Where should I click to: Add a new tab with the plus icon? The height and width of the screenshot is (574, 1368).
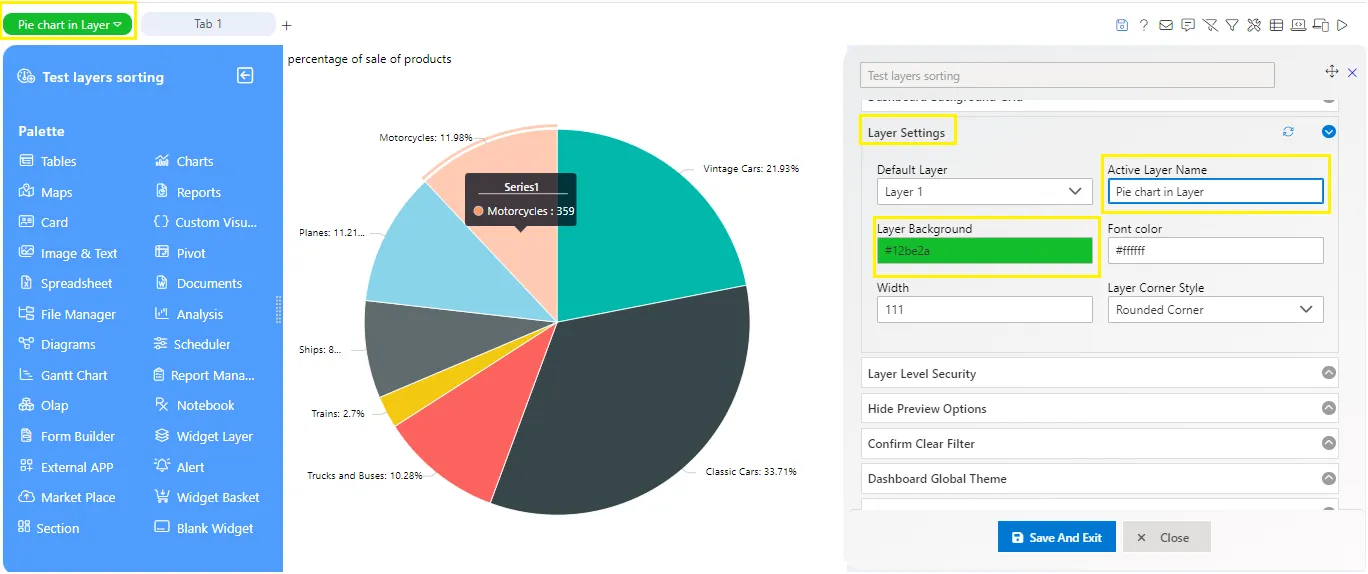click(x=287, y=25)
